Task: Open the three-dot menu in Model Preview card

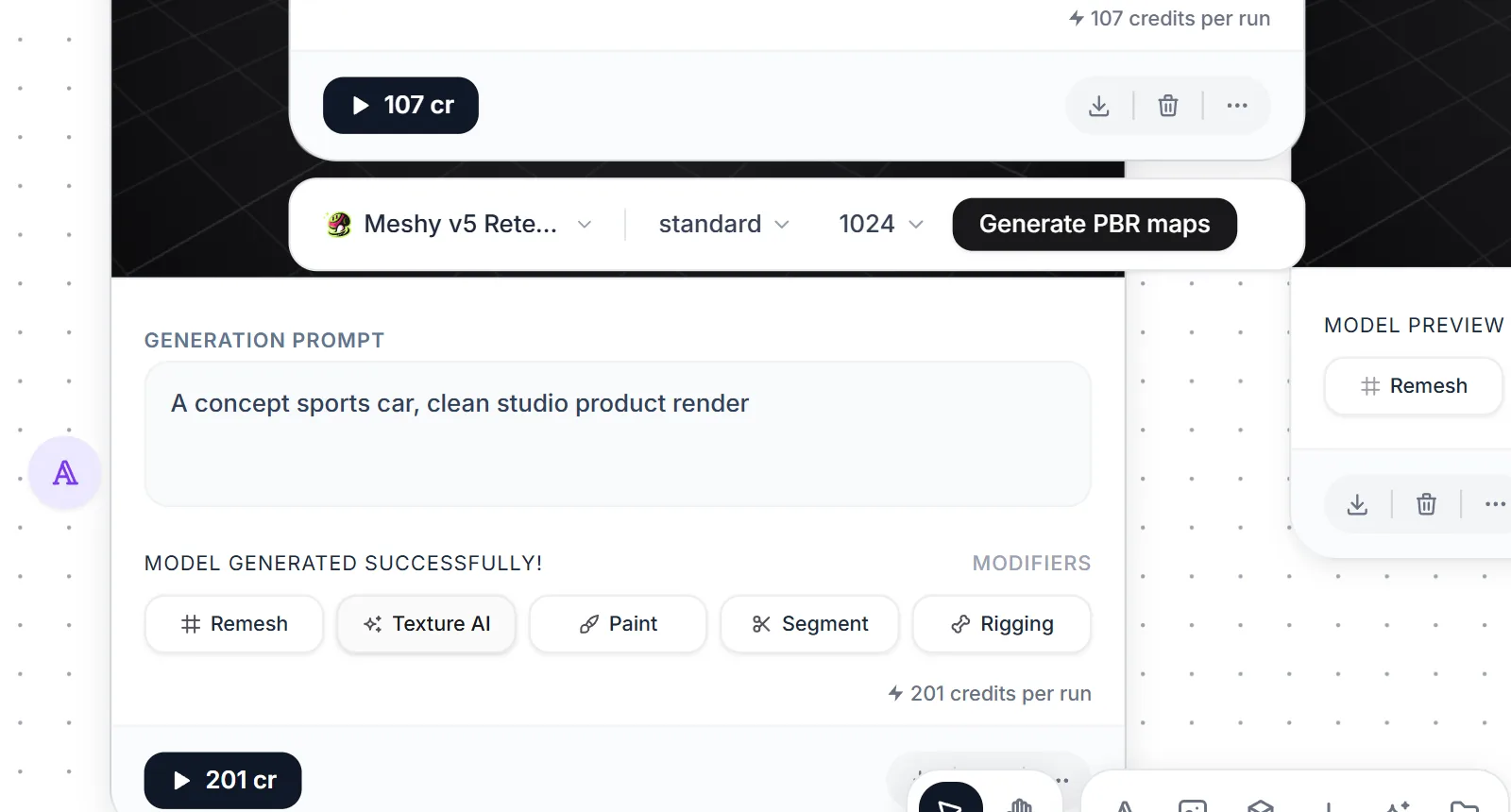Action: pos(1495,504)
